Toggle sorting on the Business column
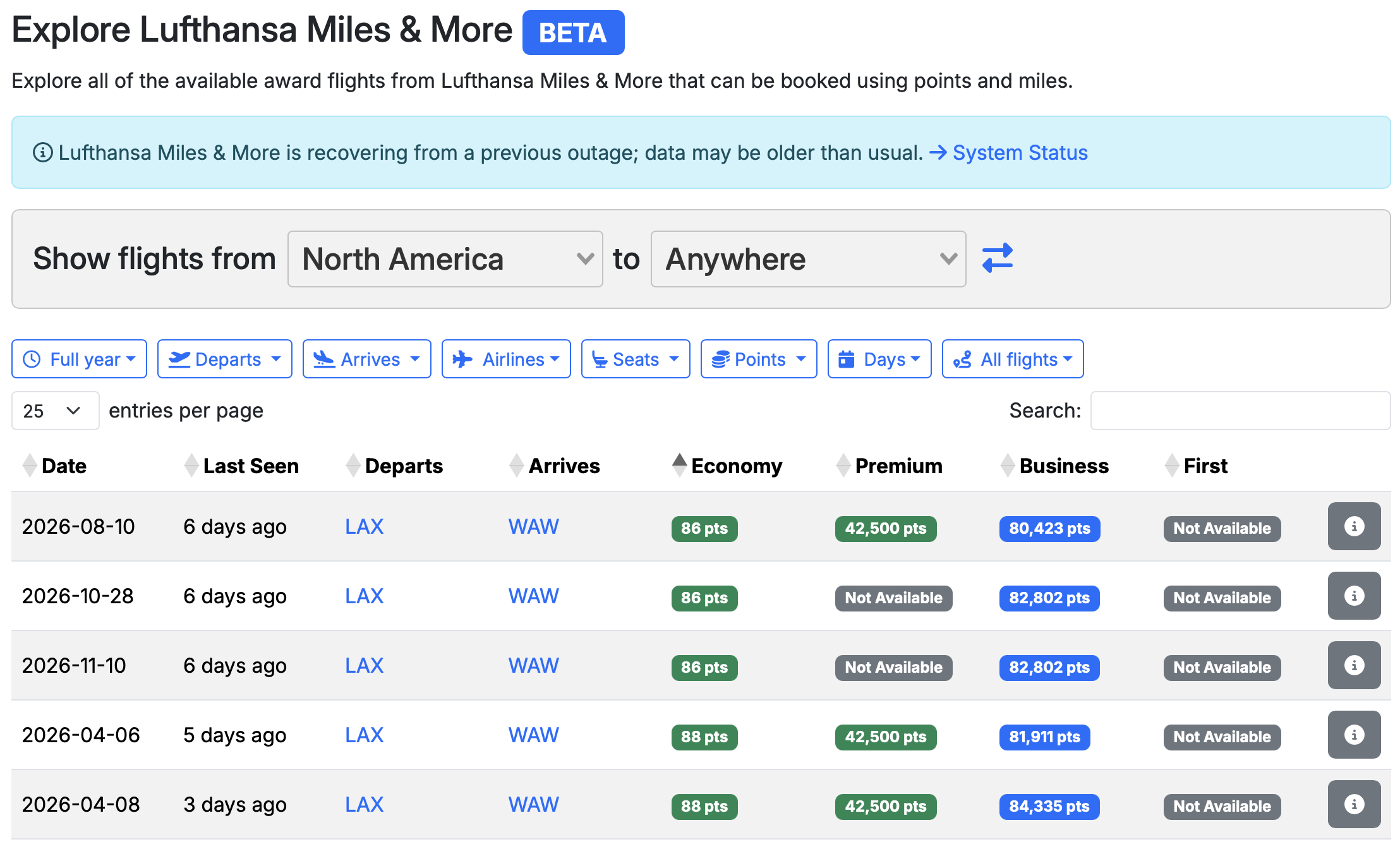This screenshot has width=1400, height=849. [1064, 466]
